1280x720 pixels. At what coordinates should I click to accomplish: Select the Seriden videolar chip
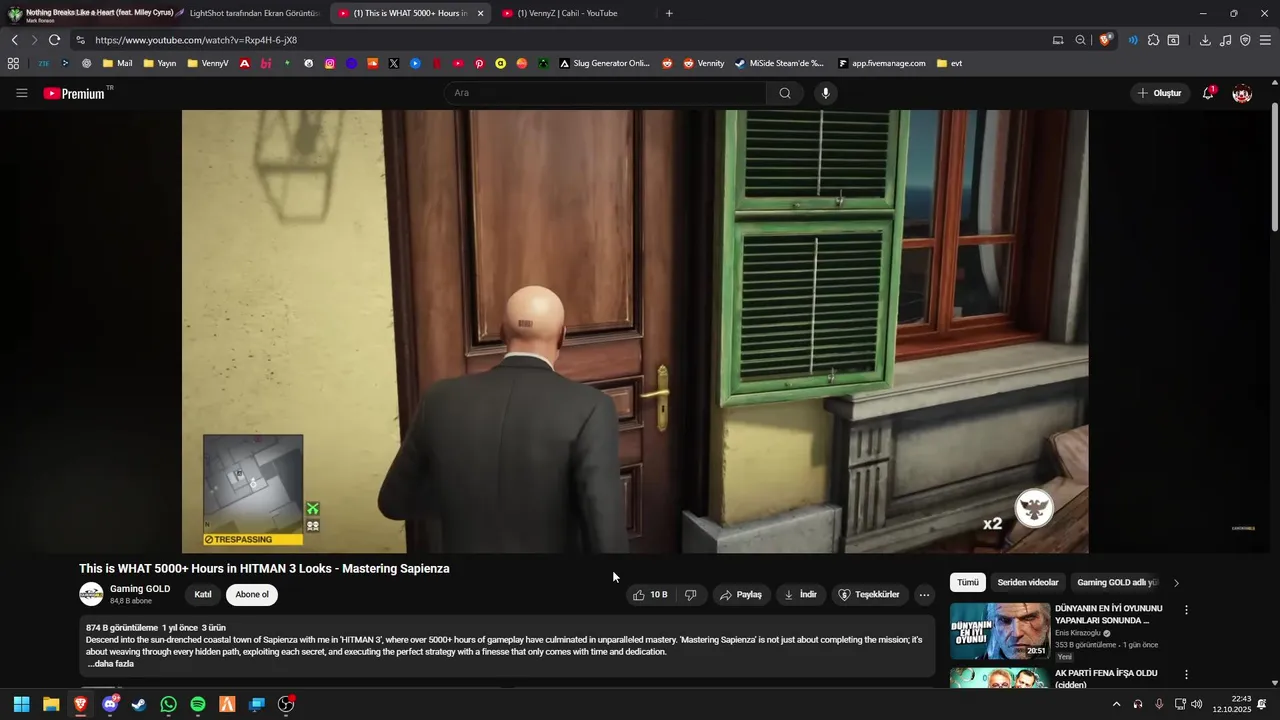[1028, 582]
